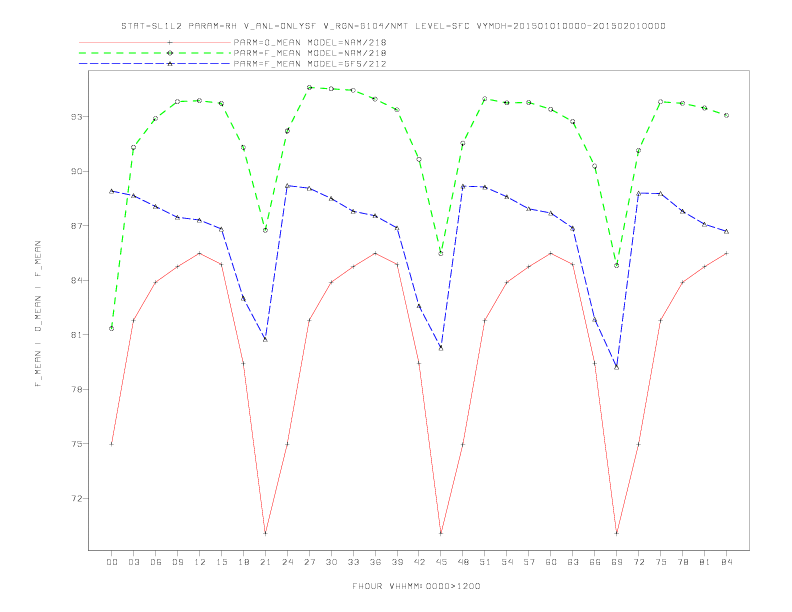Image resolution: width=792 pixels, height=612 pixels.
Task: Select legend entry PARM=F_MEAN MODEL=NAM/218
Action: coord(310,53)
